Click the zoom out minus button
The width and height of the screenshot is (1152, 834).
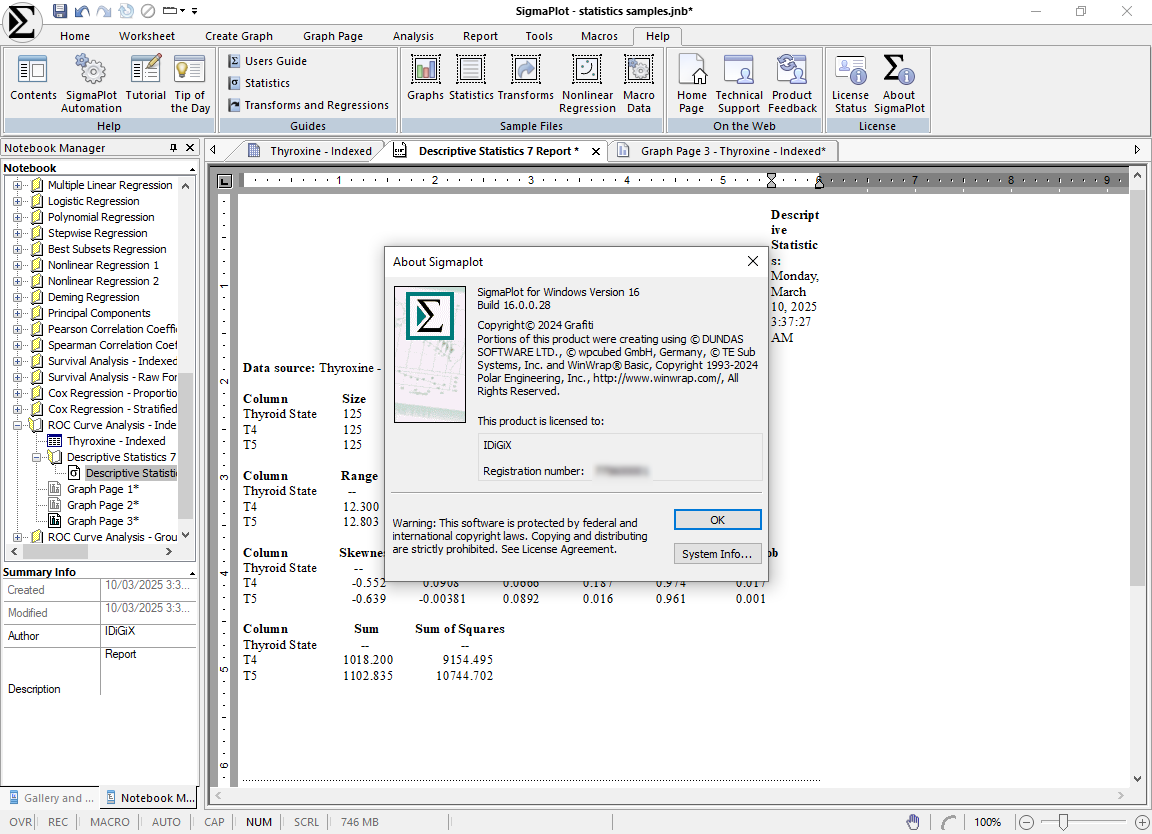coord(1027,822)
